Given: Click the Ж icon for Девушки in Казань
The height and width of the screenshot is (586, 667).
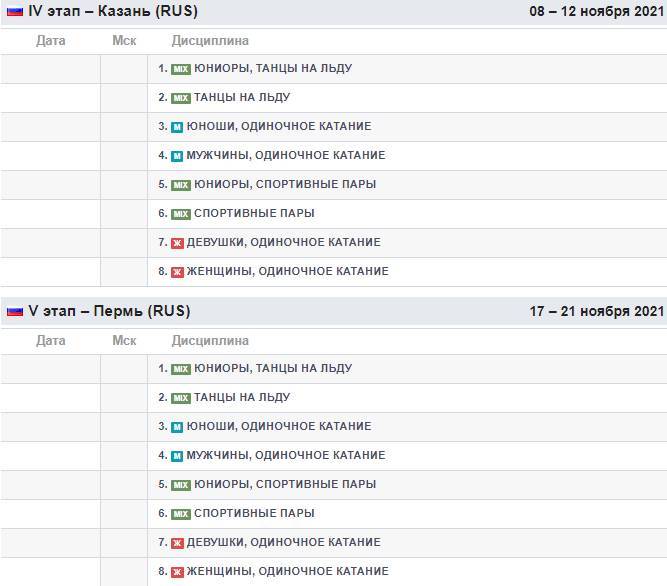Looking at the screenshot, I should click(177, 243).
